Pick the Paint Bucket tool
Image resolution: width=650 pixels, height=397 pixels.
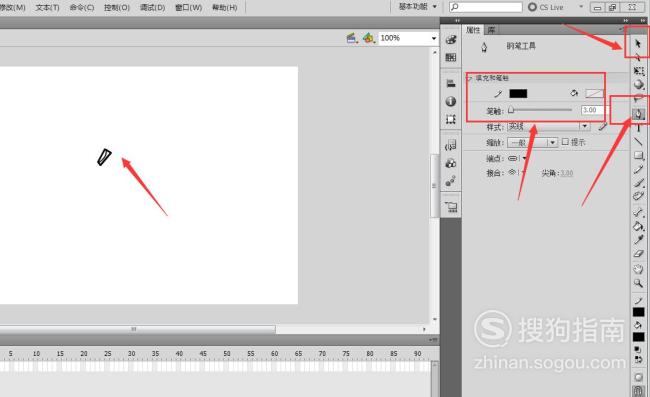[x=638, y=226]
